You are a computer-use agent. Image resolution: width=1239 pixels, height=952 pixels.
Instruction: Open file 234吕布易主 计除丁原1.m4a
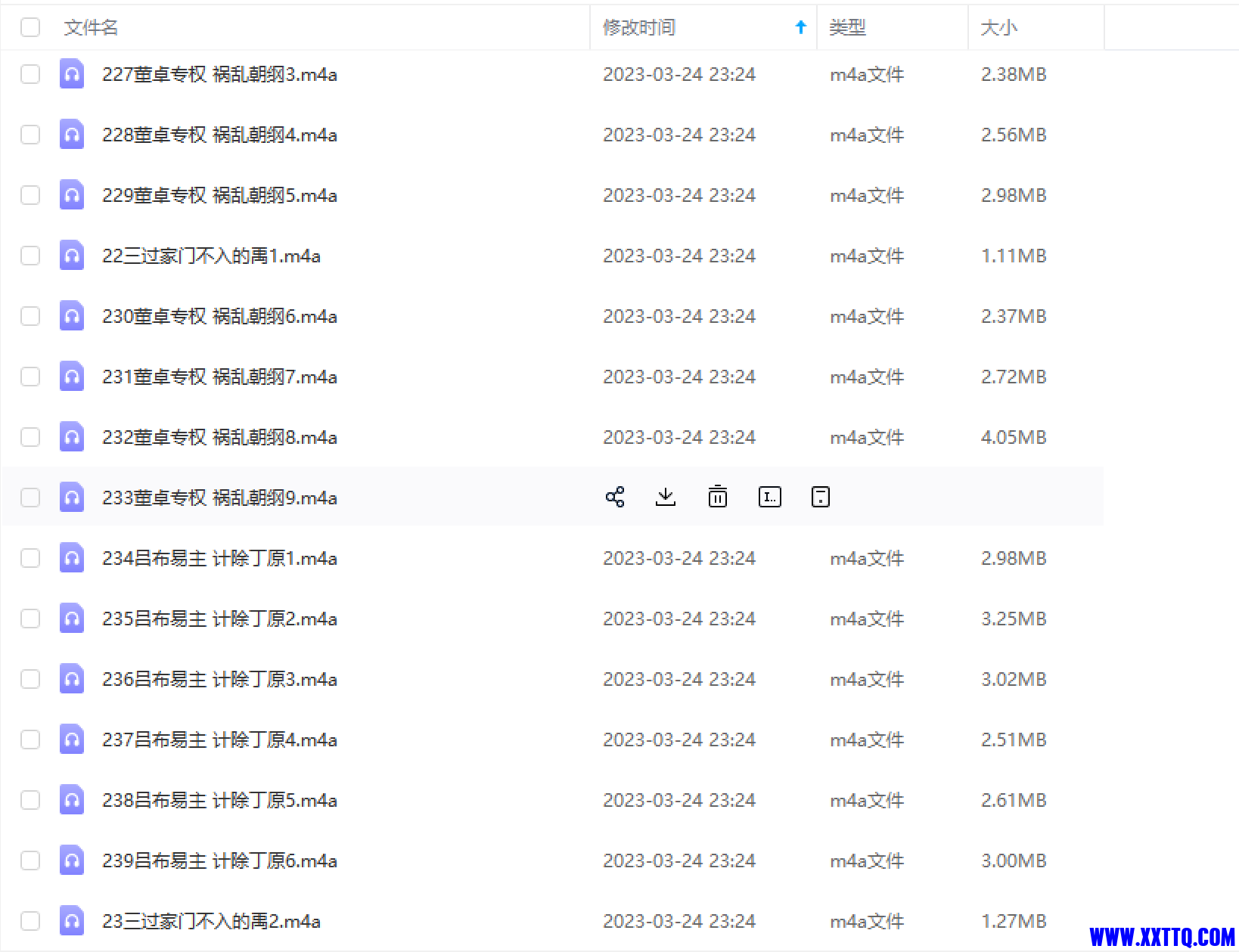219,558
